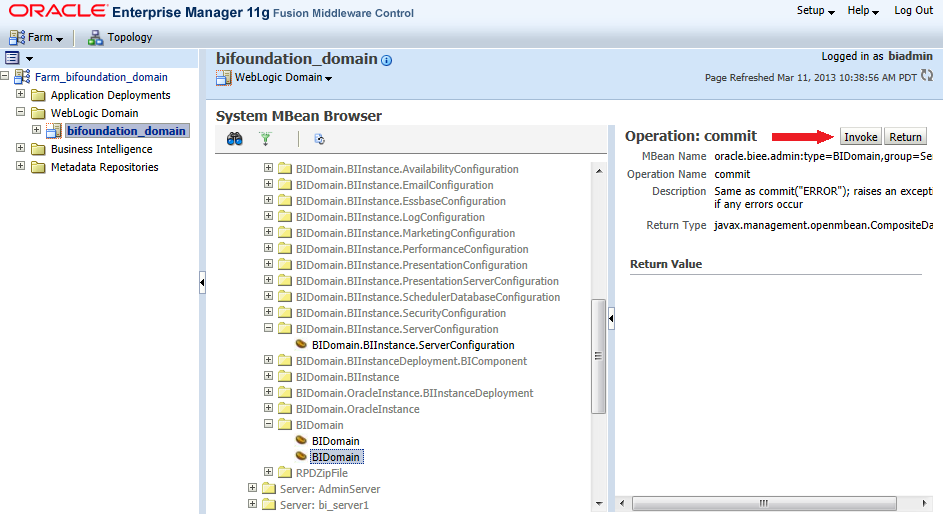
Task: Click the RPDZipFile folder icon
Action: 285,473
